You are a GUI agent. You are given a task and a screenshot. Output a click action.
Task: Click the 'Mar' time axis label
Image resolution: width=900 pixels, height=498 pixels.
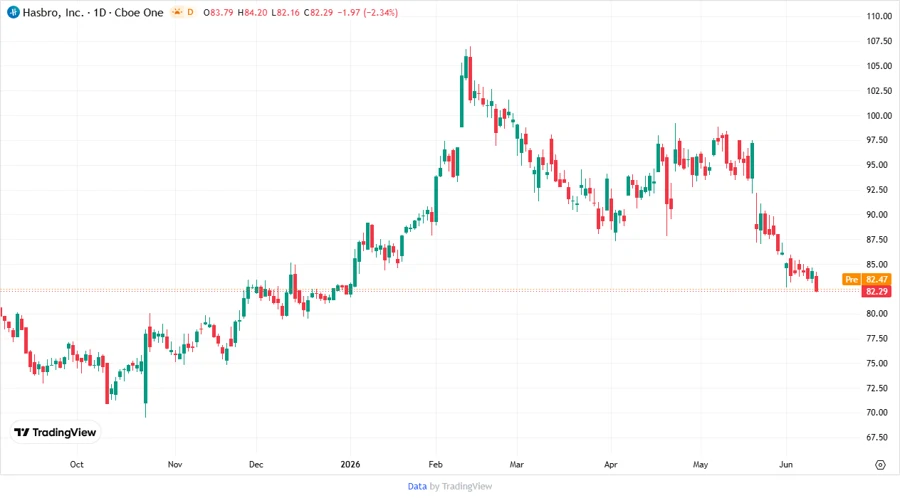[517, 464]
